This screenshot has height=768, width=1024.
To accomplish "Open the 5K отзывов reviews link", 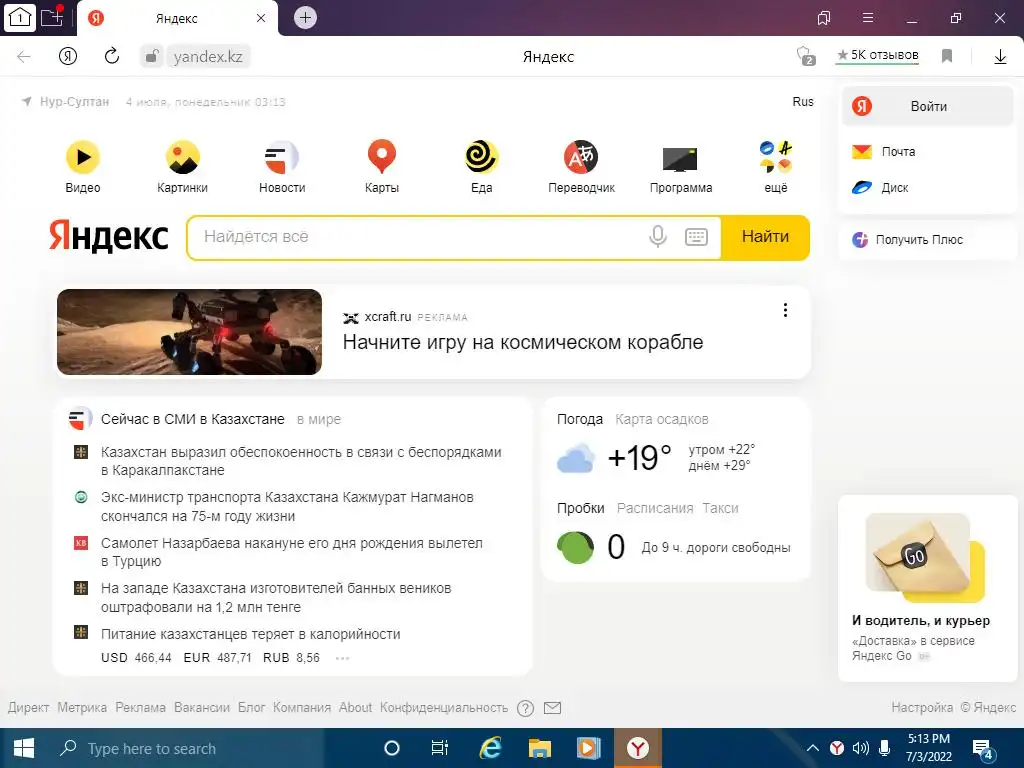I will coord(878,56).
